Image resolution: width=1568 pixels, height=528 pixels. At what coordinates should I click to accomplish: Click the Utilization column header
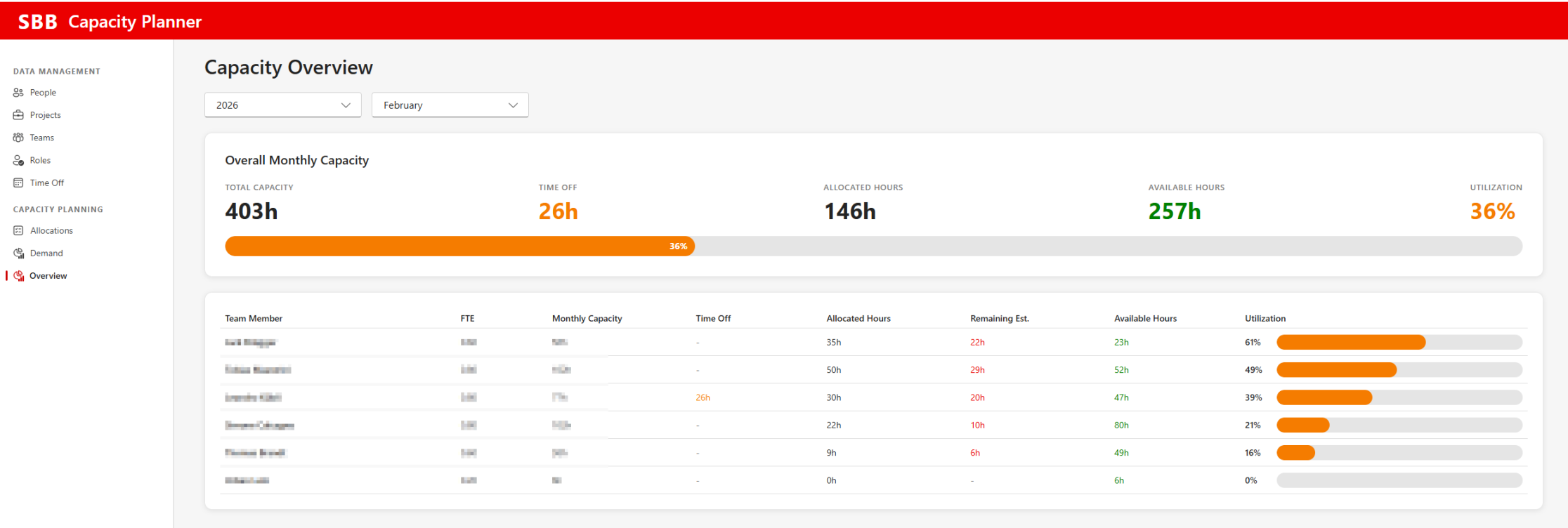[x=1265, y=319]
